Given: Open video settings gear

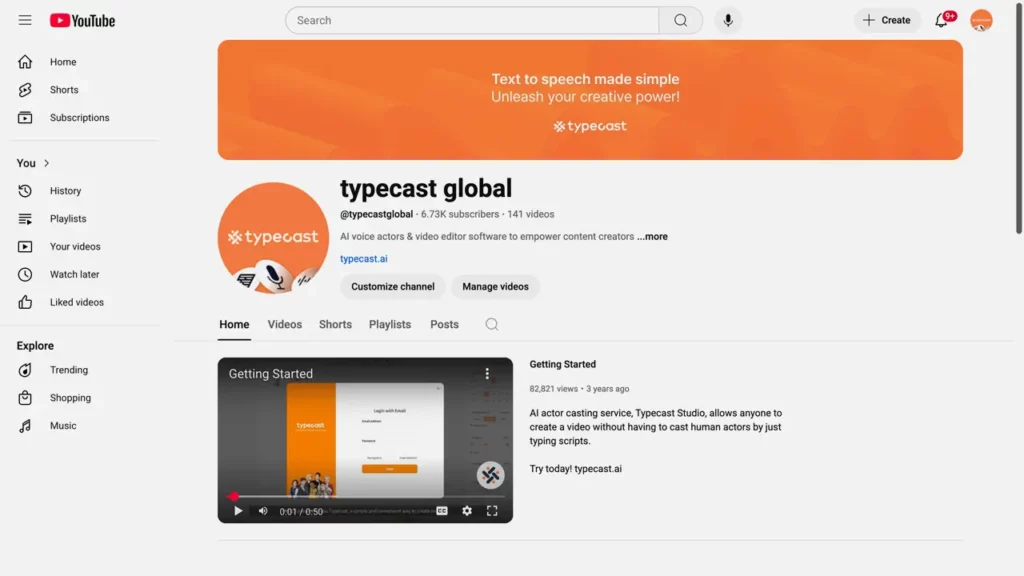Looking at the screenshot, I should point(467,511).
